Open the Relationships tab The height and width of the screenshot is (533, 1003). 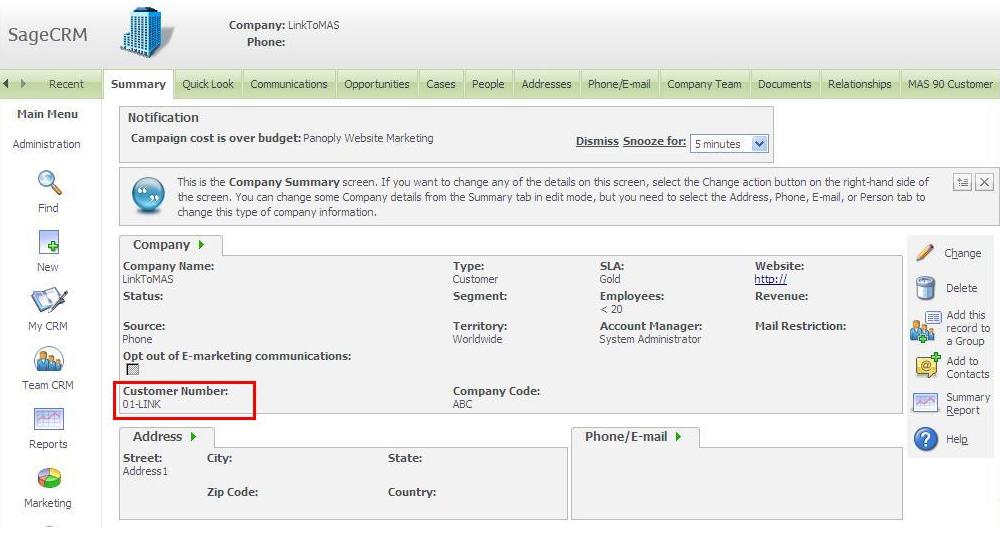point(859,84)
